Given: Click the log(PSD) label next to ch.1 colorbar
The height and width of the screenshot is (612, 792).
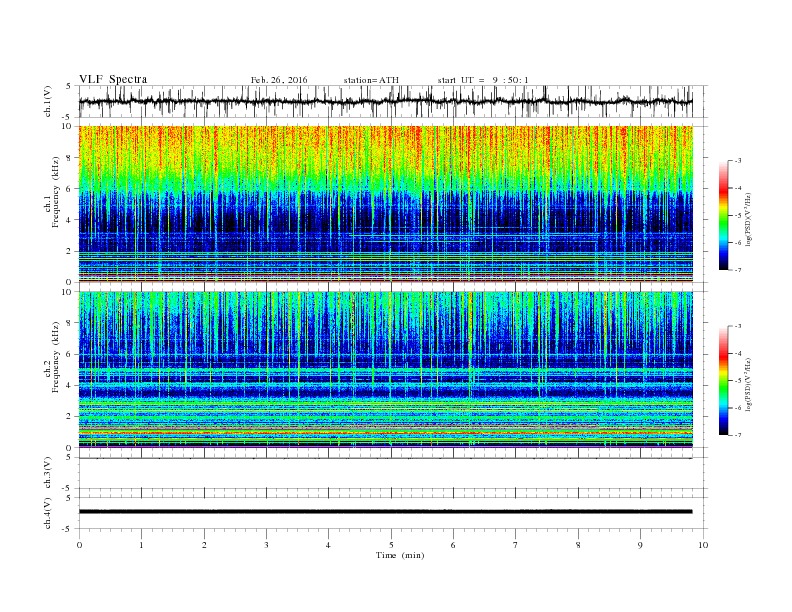Looking at the screenshot, I should point(749,220).
